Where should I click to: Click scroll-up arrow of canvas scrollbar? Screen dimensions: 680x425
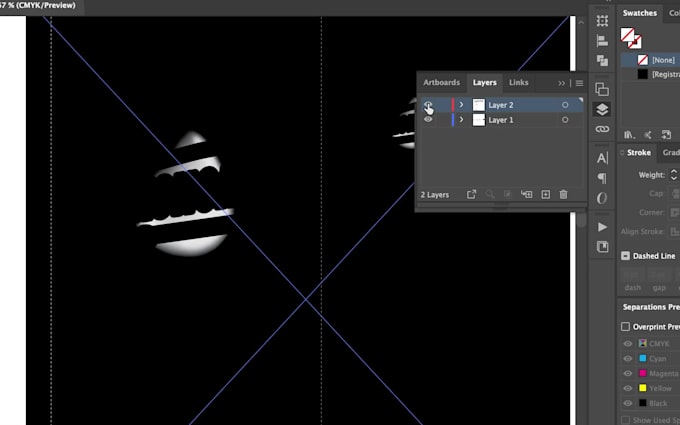tap(581, 22)
